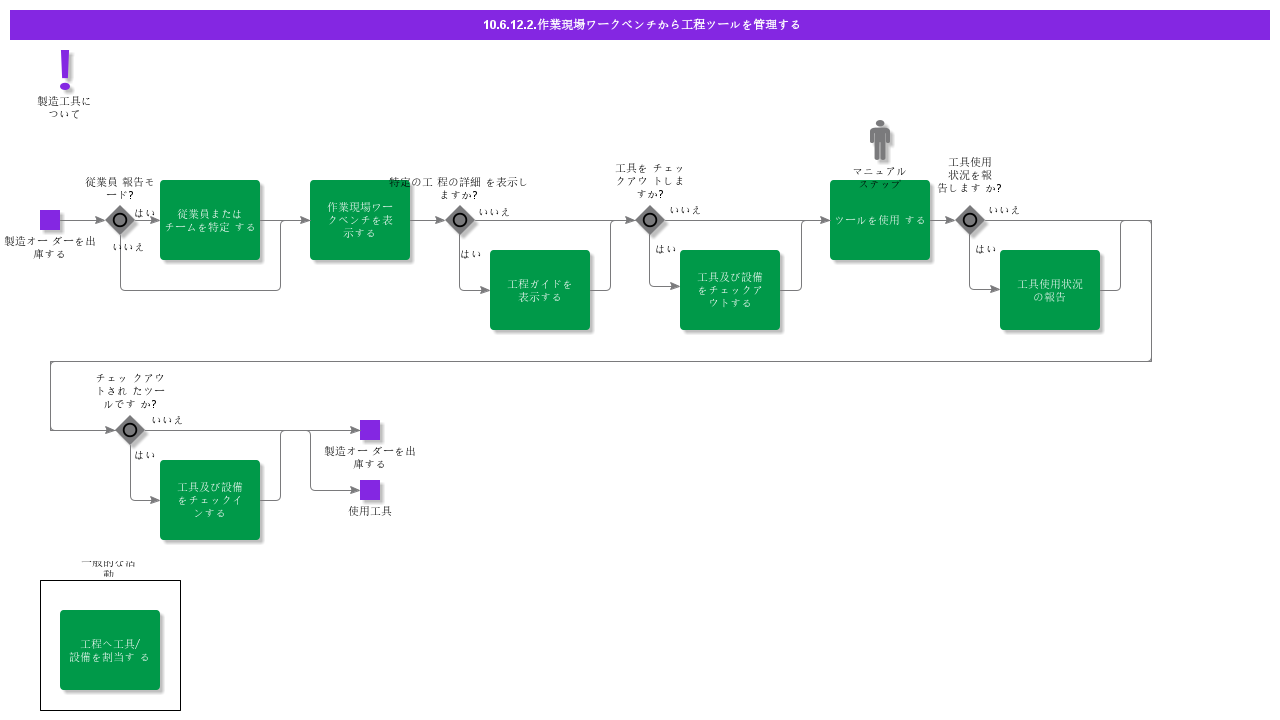Open the step 工程ガイドを表示する
The image size is (1280, 720).
pos(540,290)
